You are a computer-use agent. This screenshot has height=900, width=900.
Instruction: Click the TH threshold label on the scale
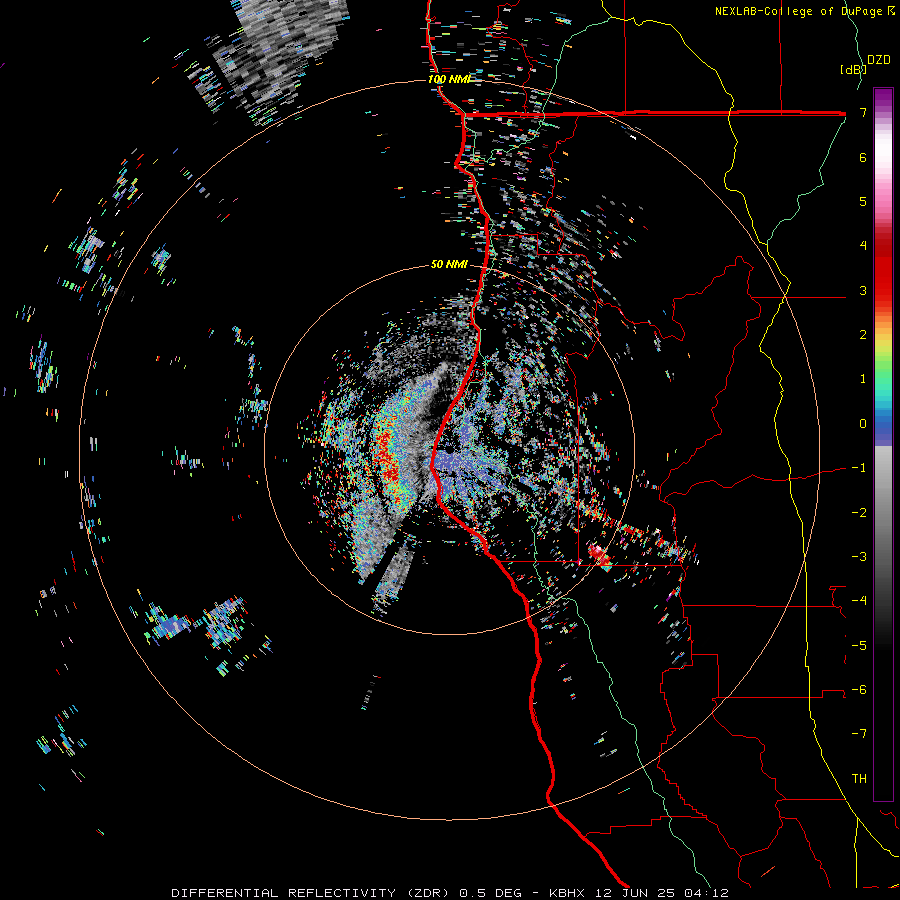(x=859, y=779)
